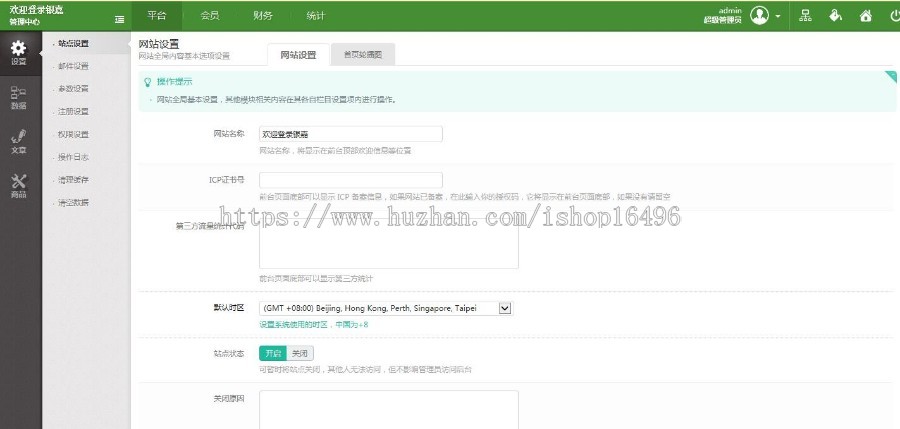Open 操作日志 in the submenu
900x429 pixels.
[x=73, y=157]
